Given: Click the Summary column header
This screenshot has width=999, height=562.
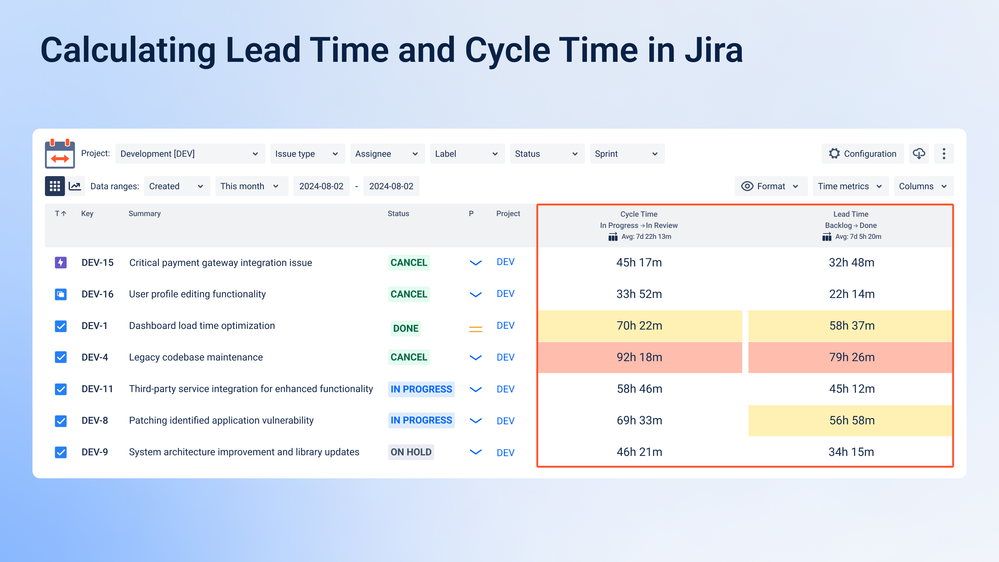Looking at the screenshot, I should pos(145,213).
